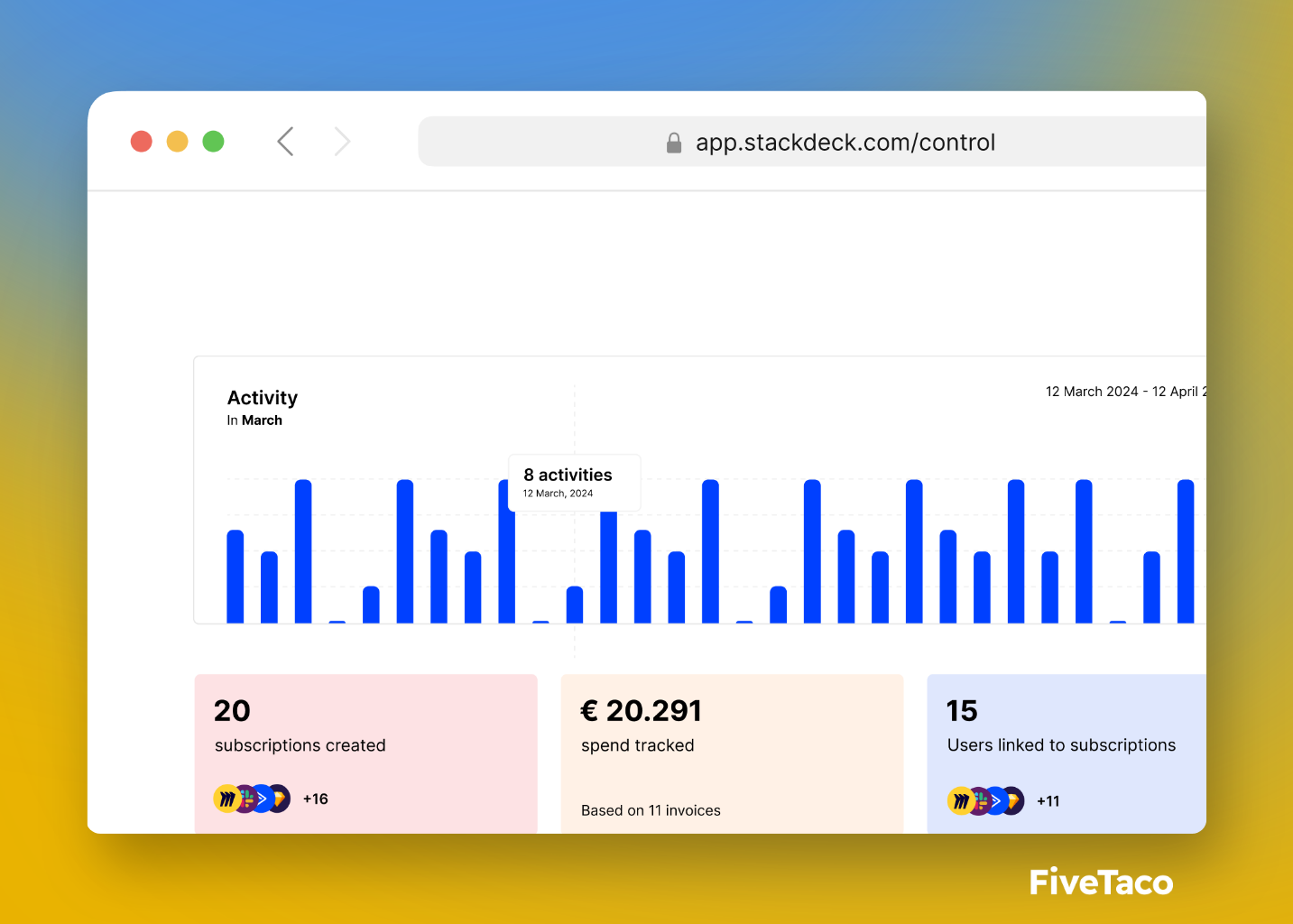Click 'subscriptions created' label

(300, 745)
